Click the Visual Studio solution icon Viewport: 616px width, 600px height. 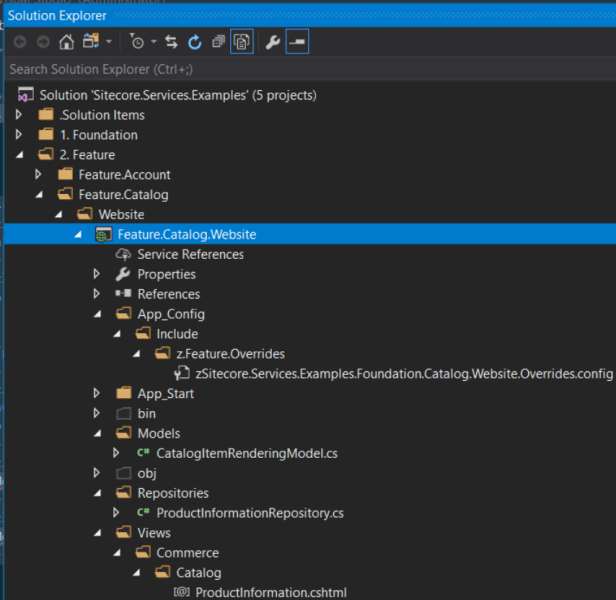pyautogui.click(x=26, y=95)
